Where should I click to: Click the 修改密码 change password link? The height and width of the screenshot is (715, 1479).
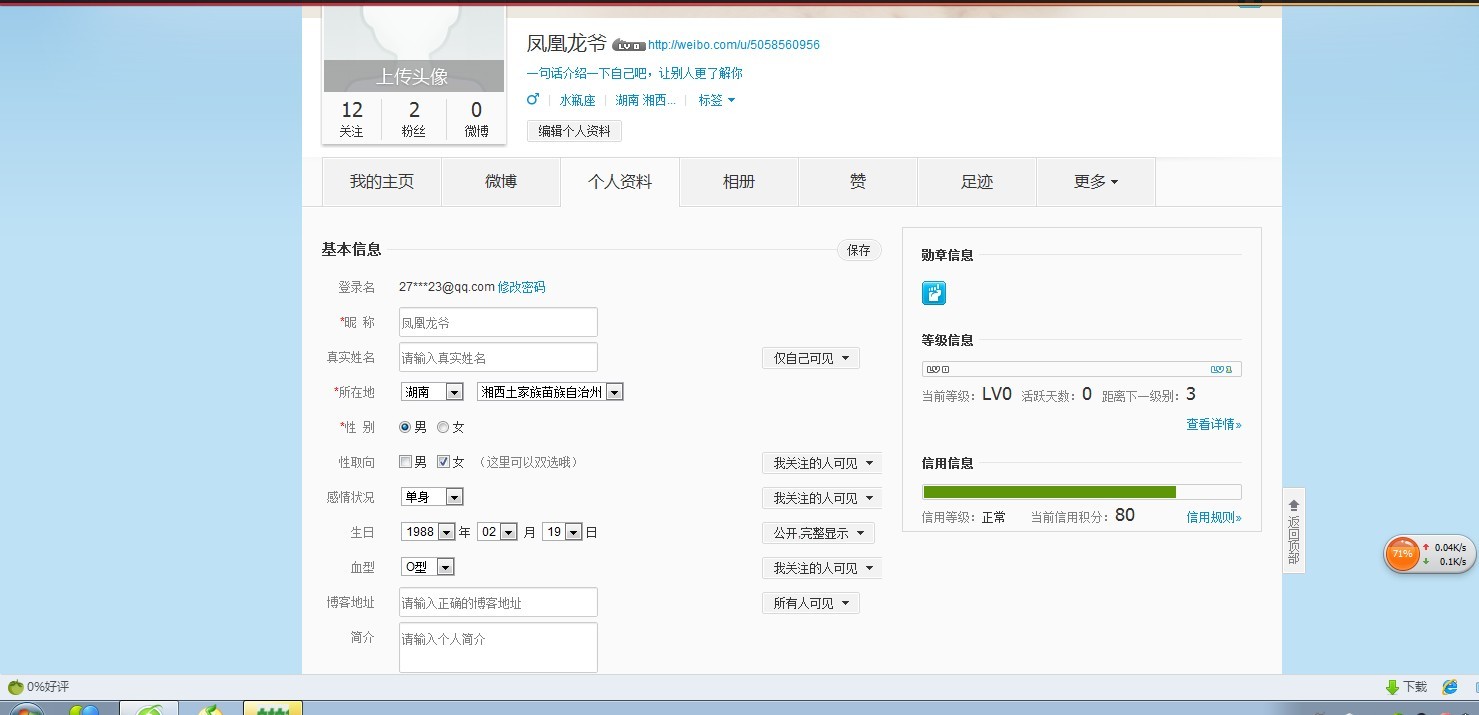[521, 287]
